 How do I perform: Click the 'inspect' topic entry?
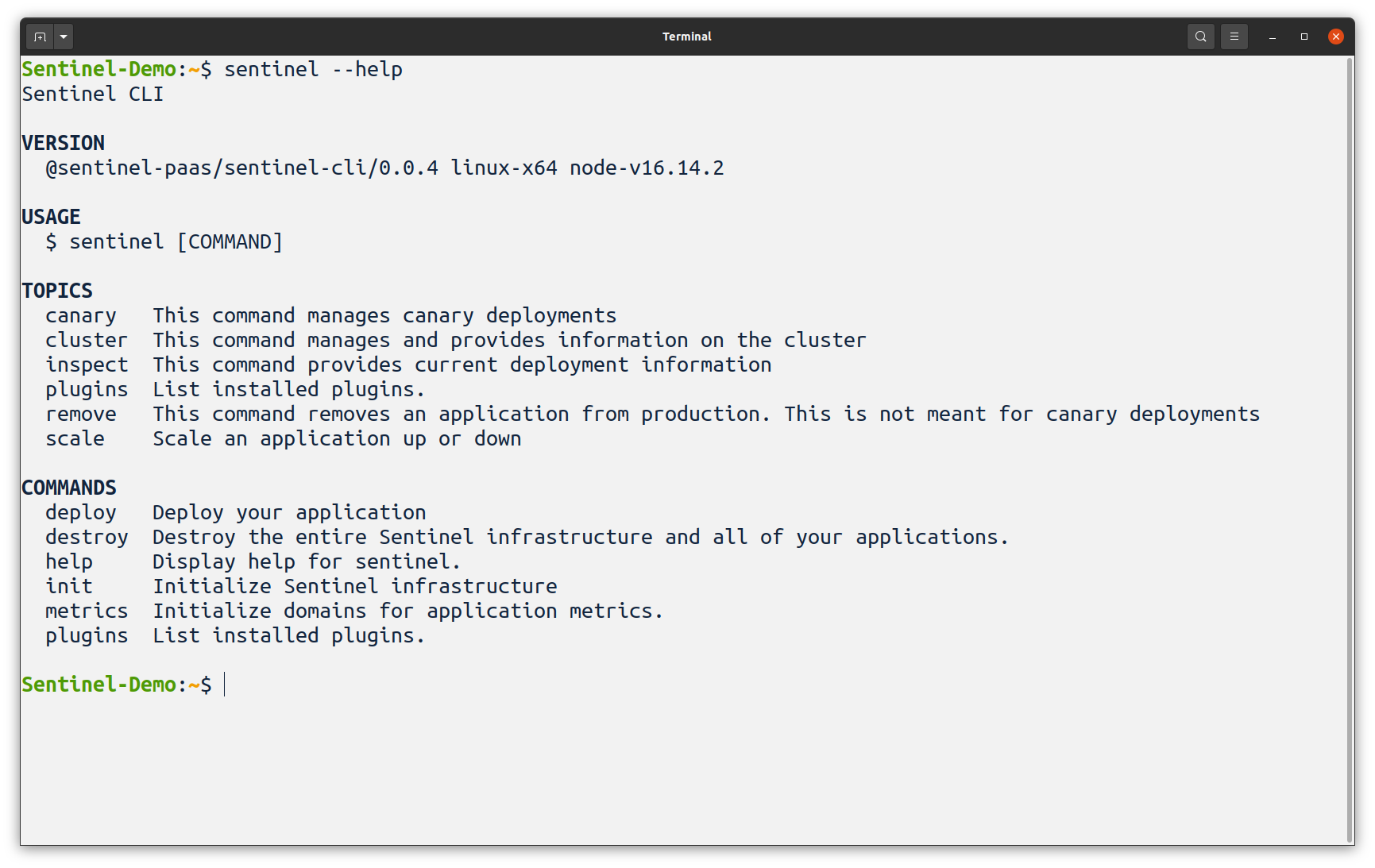tap(87, 365)
